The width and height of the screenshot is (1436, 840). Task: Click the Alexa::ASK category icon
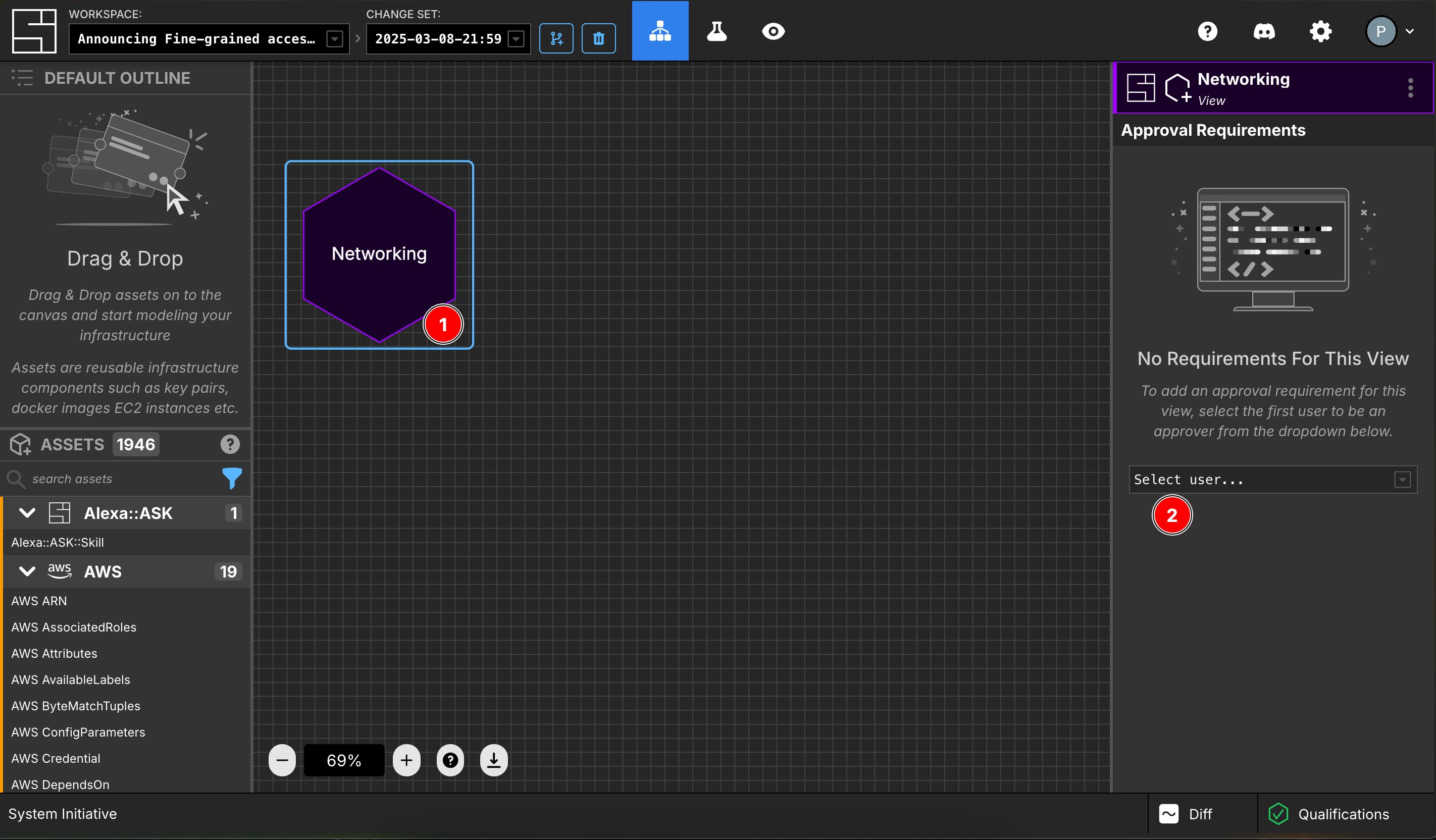pos(59,513)
